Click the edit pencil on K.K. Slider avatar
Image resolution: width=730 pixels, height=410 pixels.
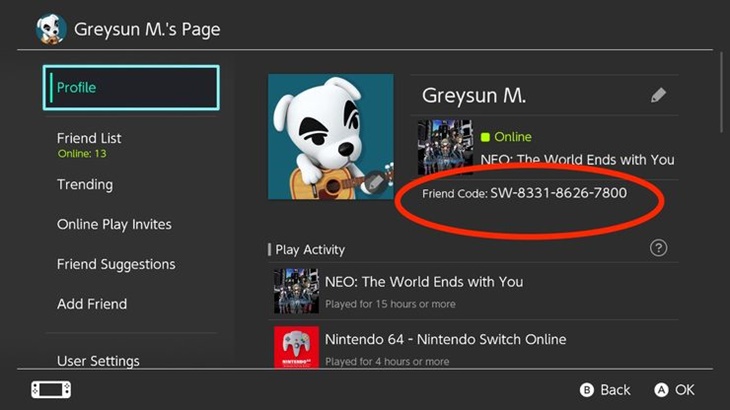click(374, 183)
